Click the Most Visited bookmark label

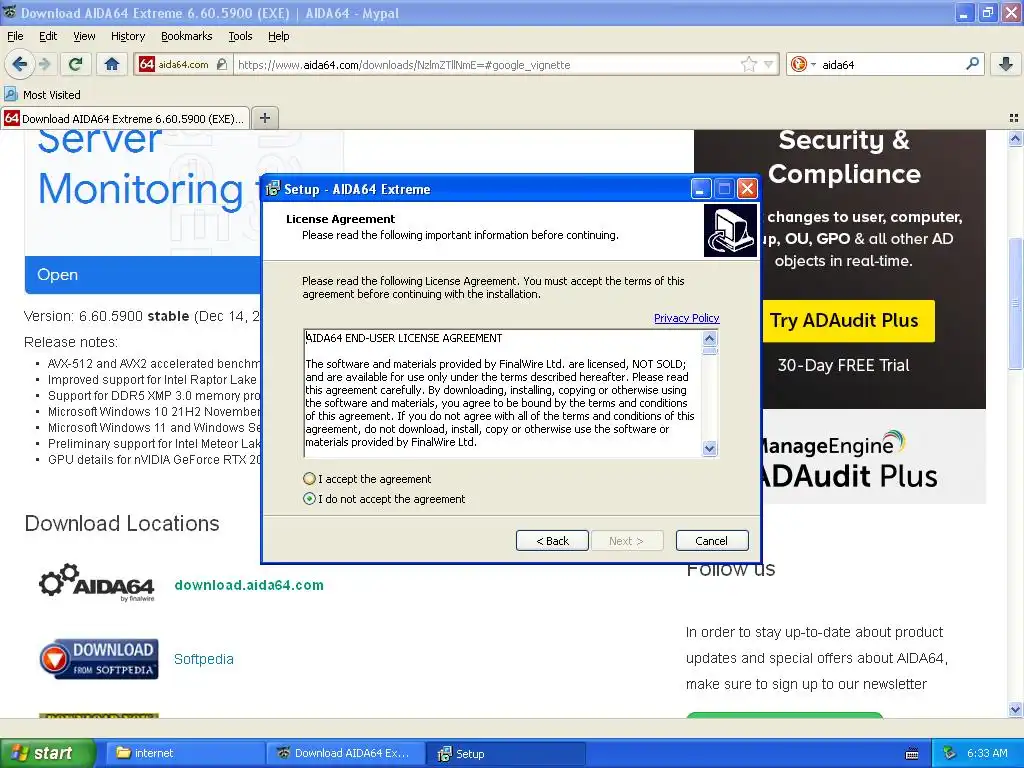(52, 95)
